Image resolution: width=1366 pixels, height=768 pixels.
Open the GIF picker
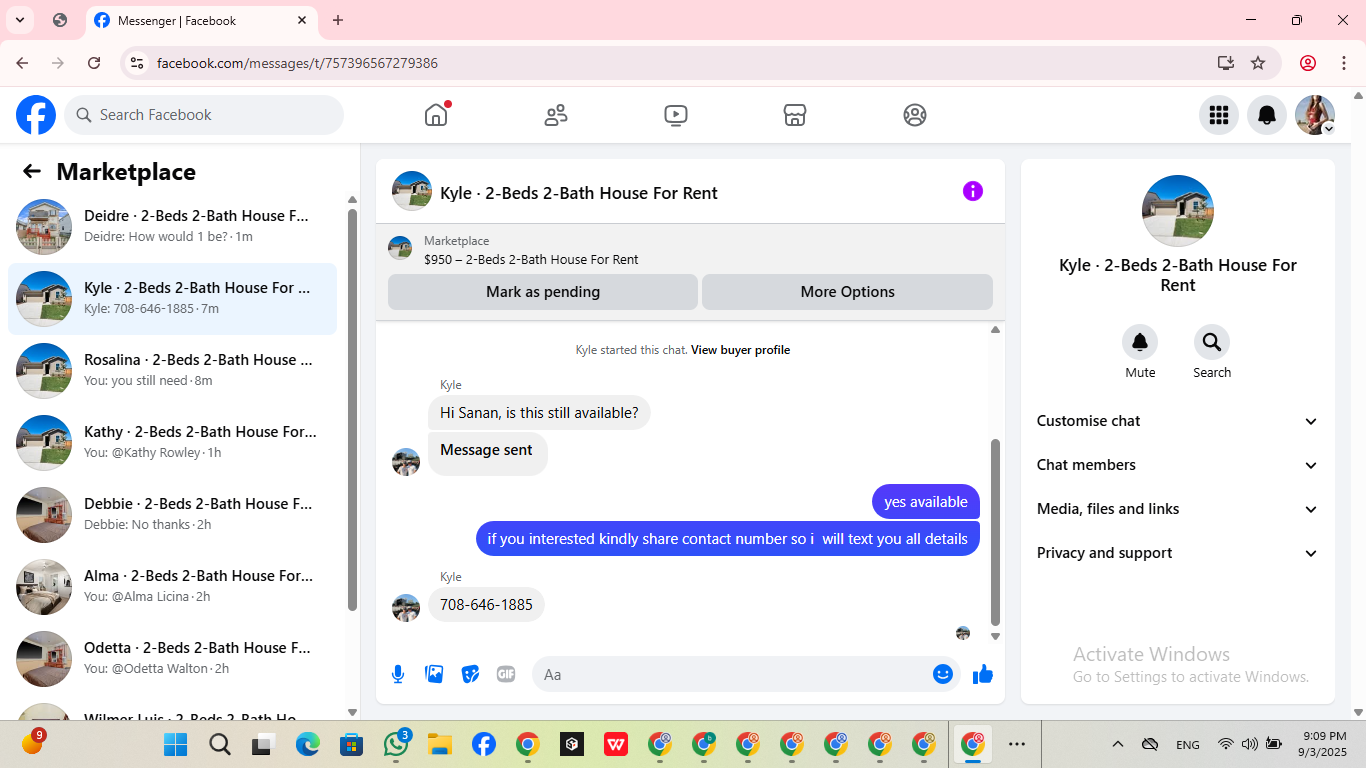506,674
